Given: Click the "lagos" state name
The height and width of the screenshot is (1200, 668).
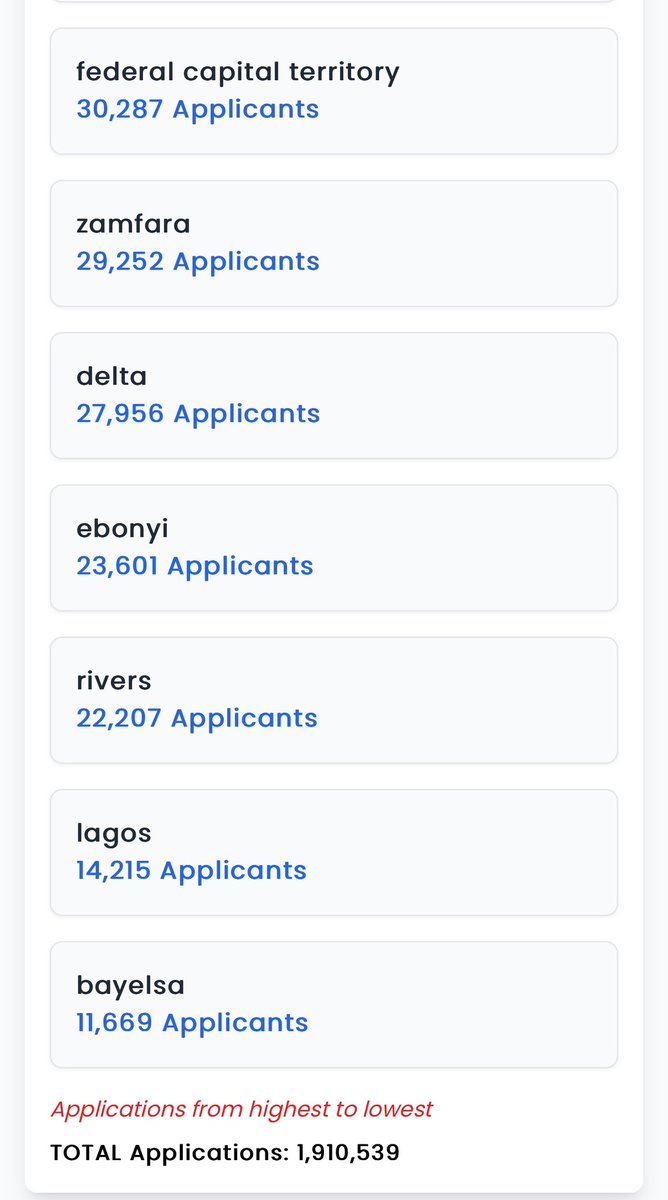Looking at the screenshot, I should 114,834.
